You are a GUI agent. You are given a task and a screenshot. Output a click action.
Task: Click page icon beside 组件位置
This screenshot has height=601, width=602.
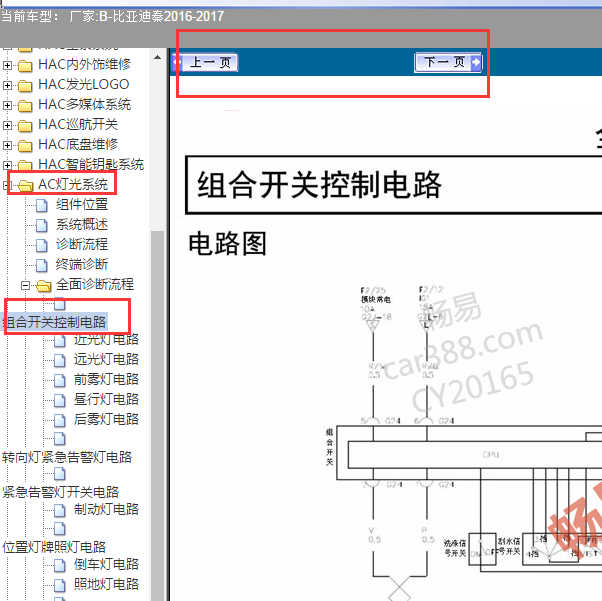tap(42, 205)
